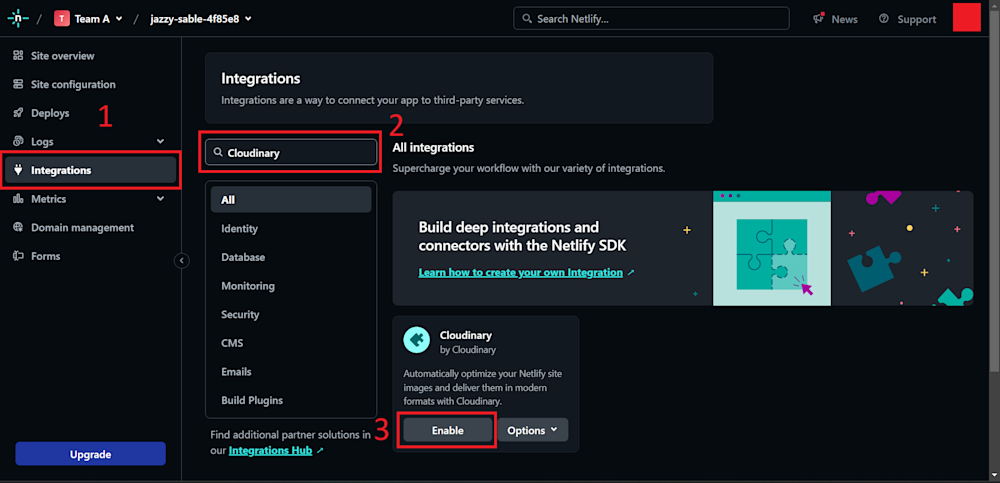The image size is (1000, 483).
Task: Click the Cloudinary integrations search field
Action: click(298, 153)
